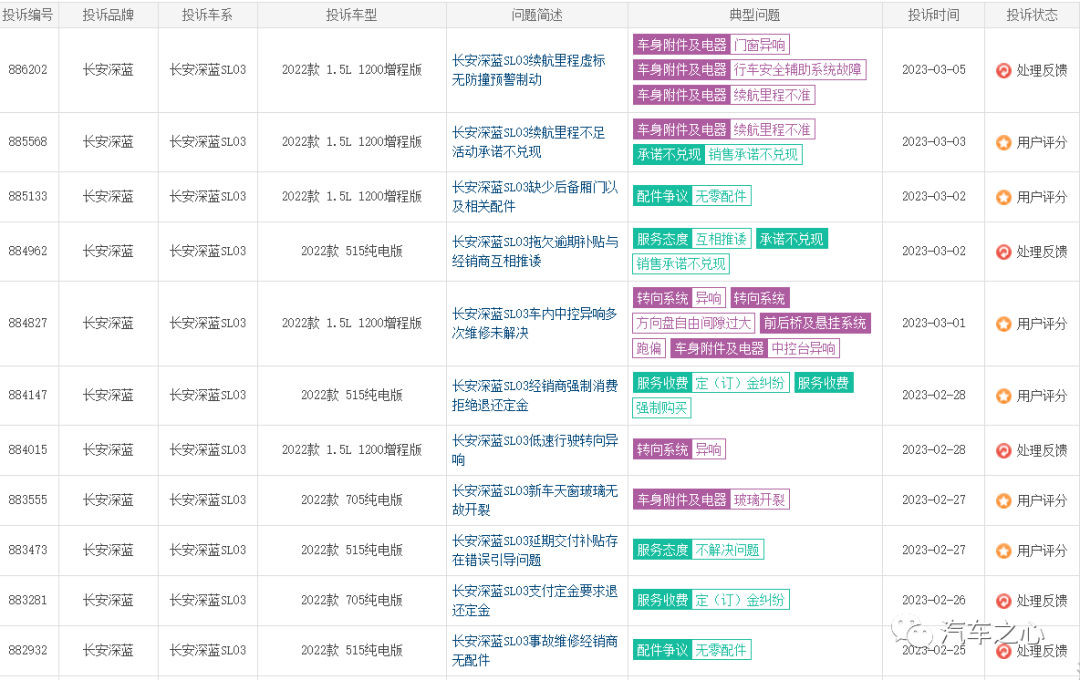Click date 2023-03-05

click(x=934, y=70)
